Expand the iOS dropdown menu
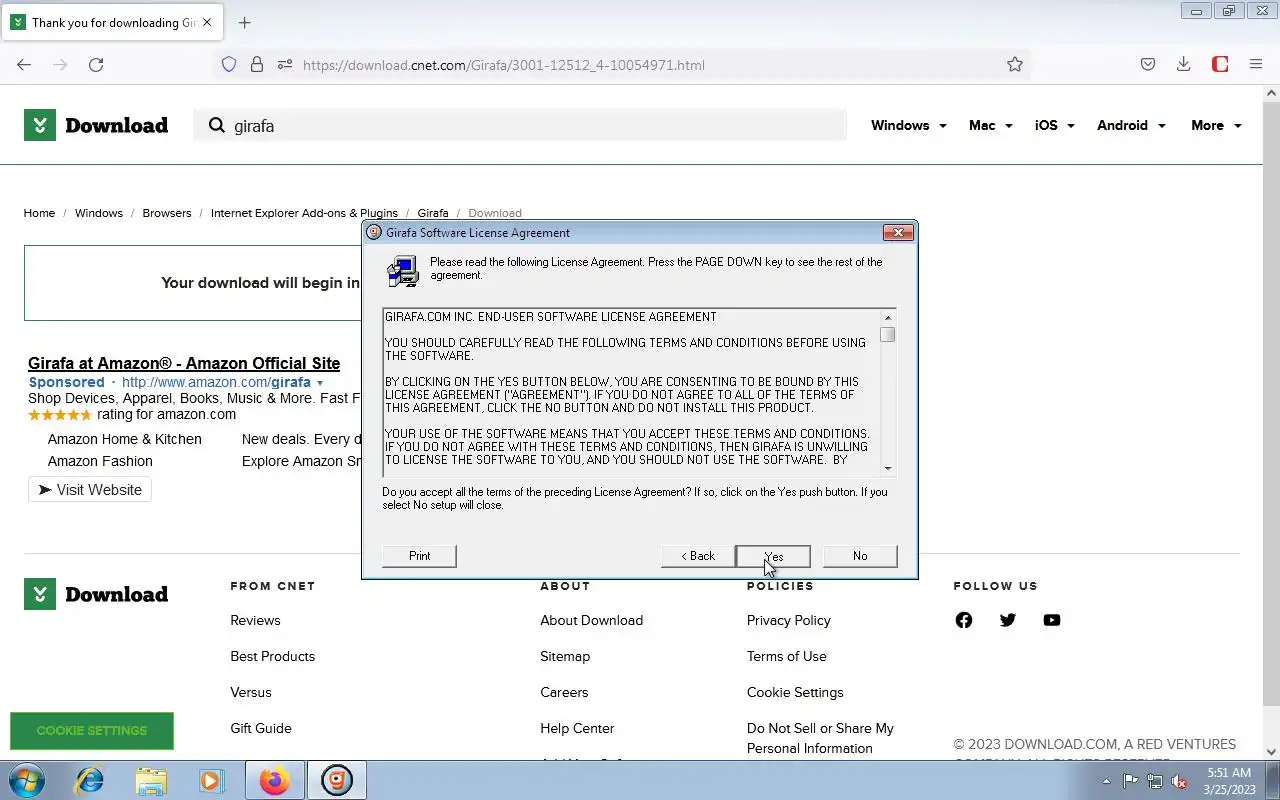This screenshot has width=1280, height=800. 1054,125
